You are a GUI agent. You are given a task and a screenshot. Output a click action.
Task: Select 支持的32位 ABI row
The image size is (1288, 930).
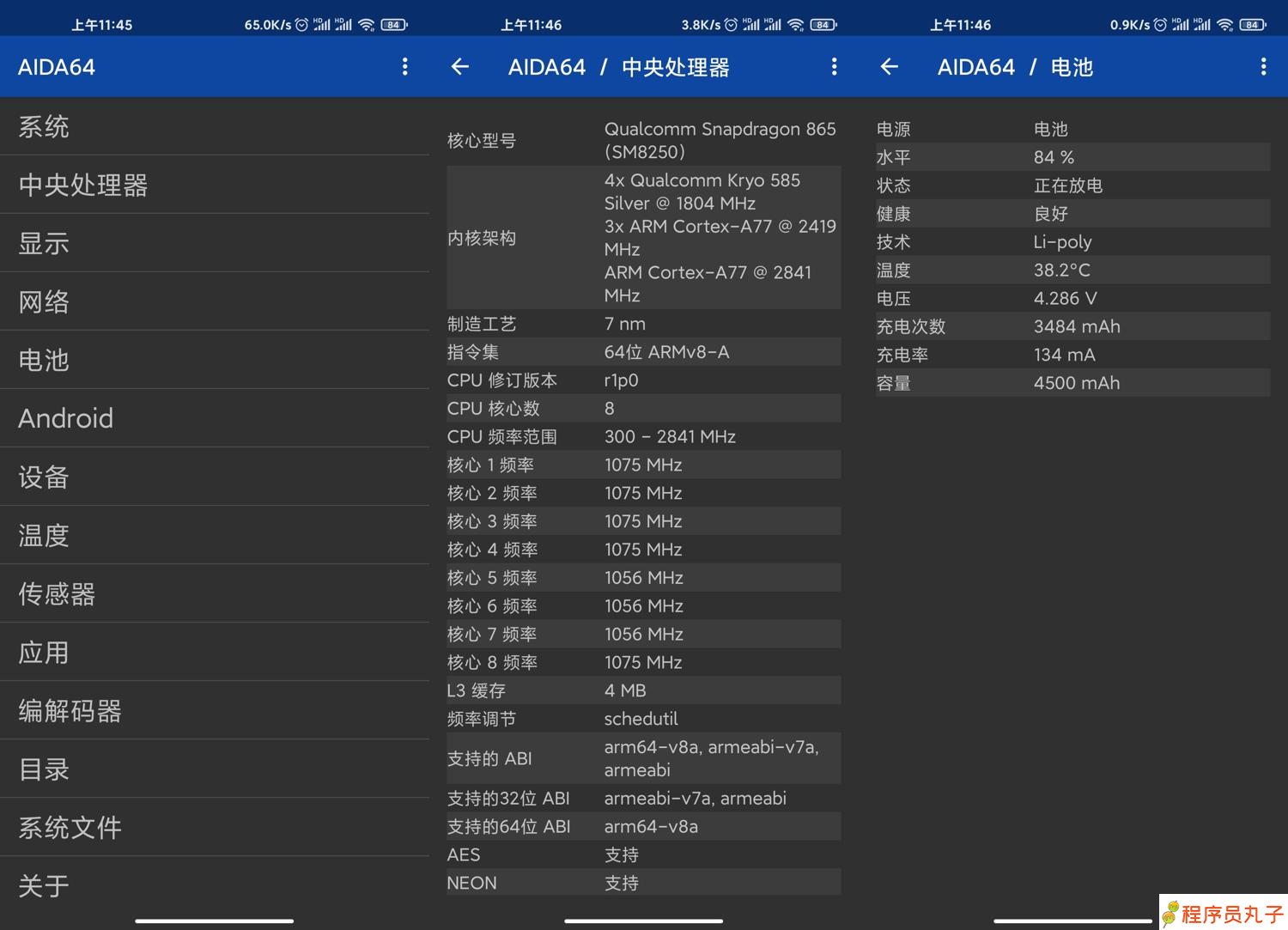643,799
